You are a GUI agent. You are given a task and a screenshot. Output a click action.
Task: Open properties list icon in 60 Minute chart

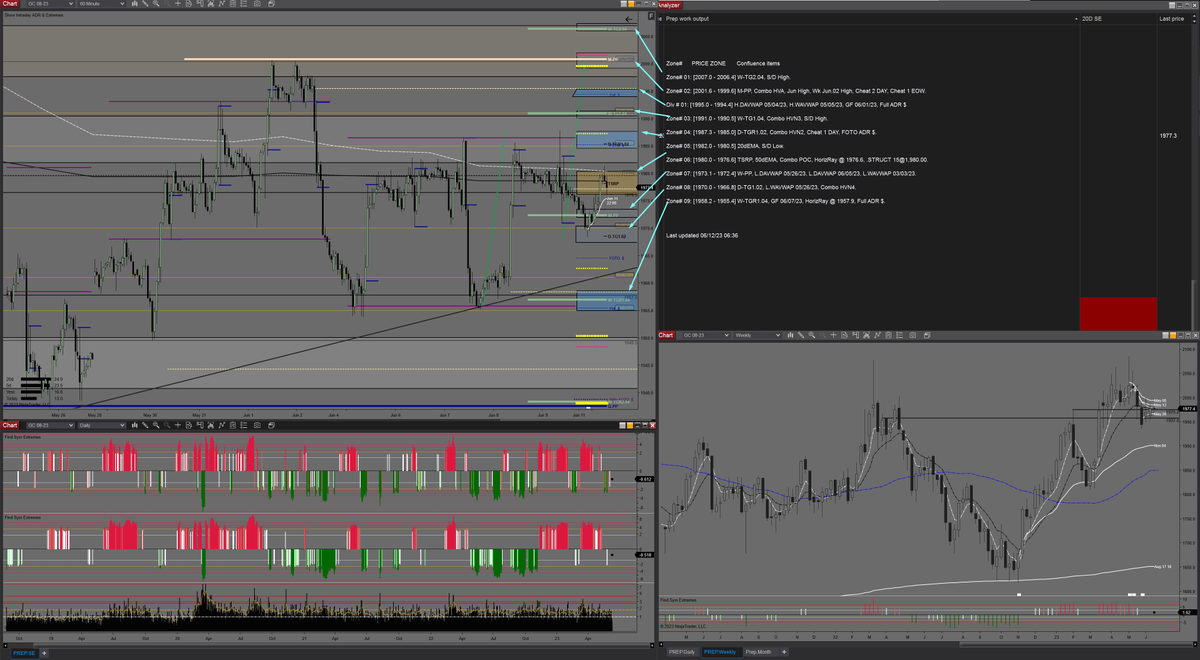(x=244, y=4)
